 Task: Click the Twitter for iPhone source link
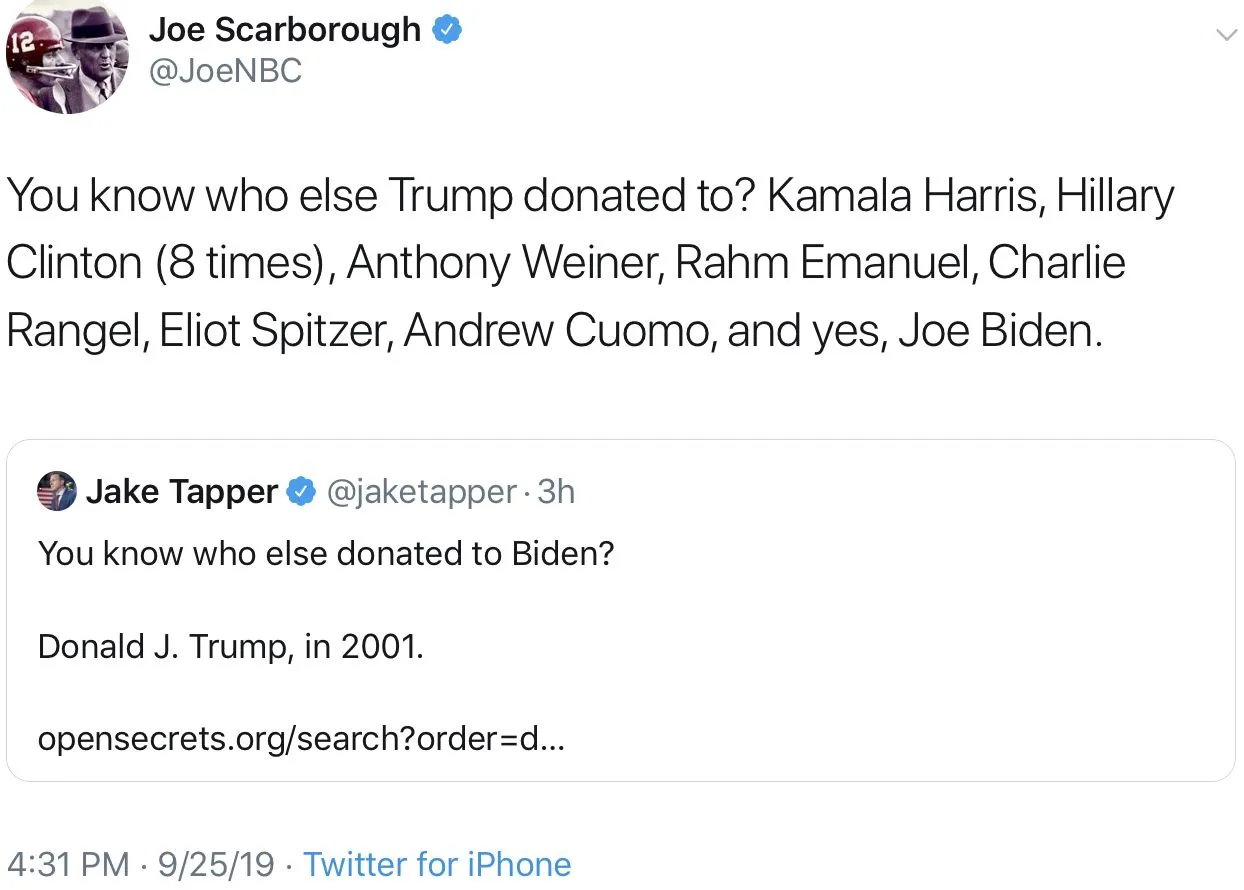tap(436, 864)
